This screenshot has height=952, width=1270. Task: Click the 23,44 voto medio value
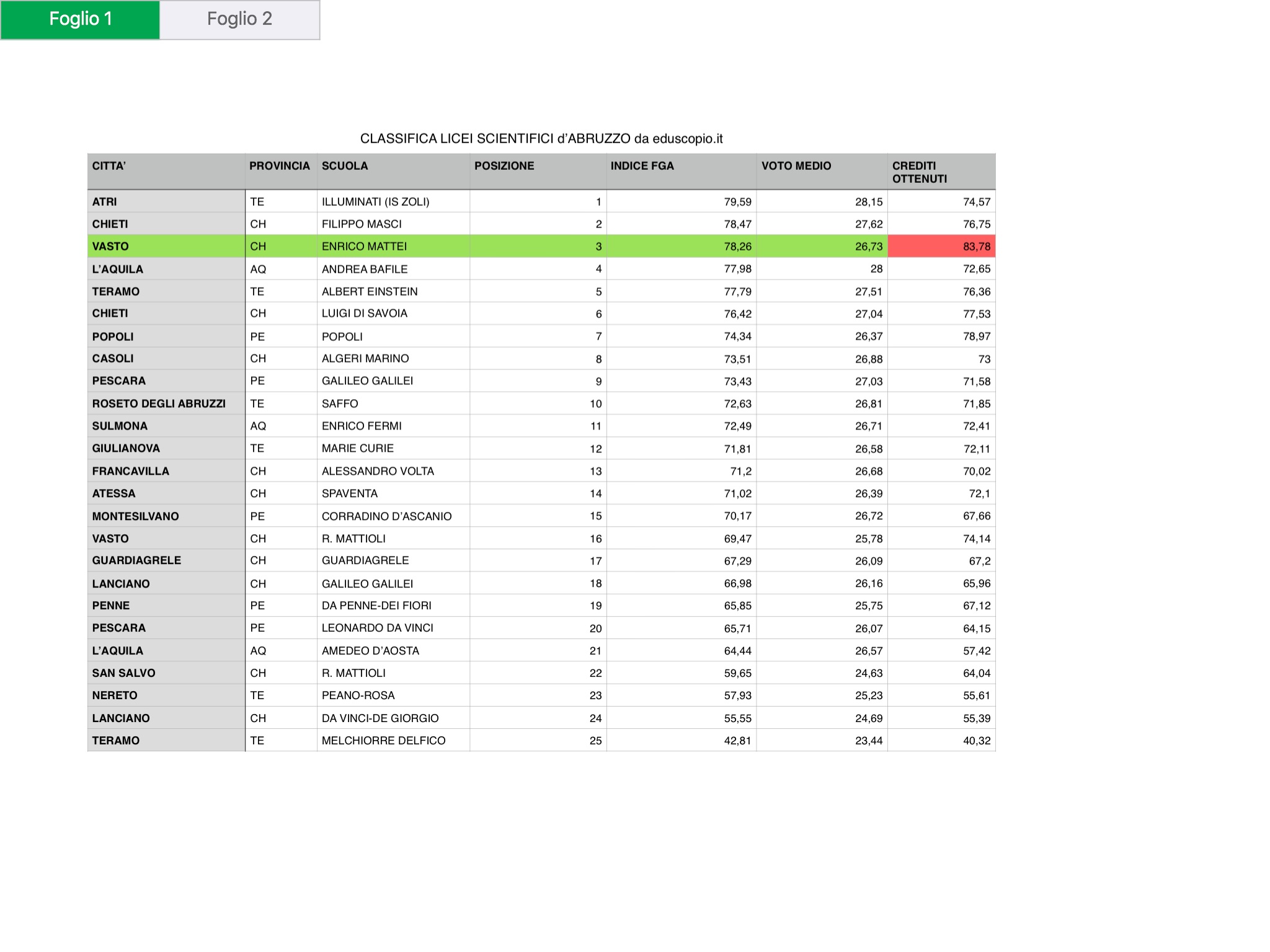822,740
